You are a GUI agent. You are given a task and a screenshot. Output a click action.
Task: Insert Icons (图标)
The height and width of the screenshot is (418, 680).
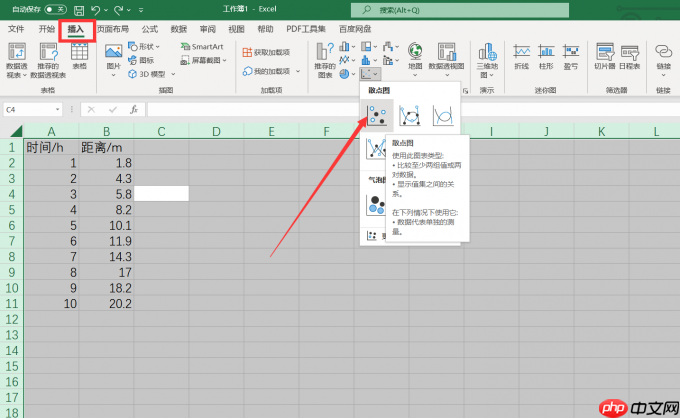click(141, 60)
